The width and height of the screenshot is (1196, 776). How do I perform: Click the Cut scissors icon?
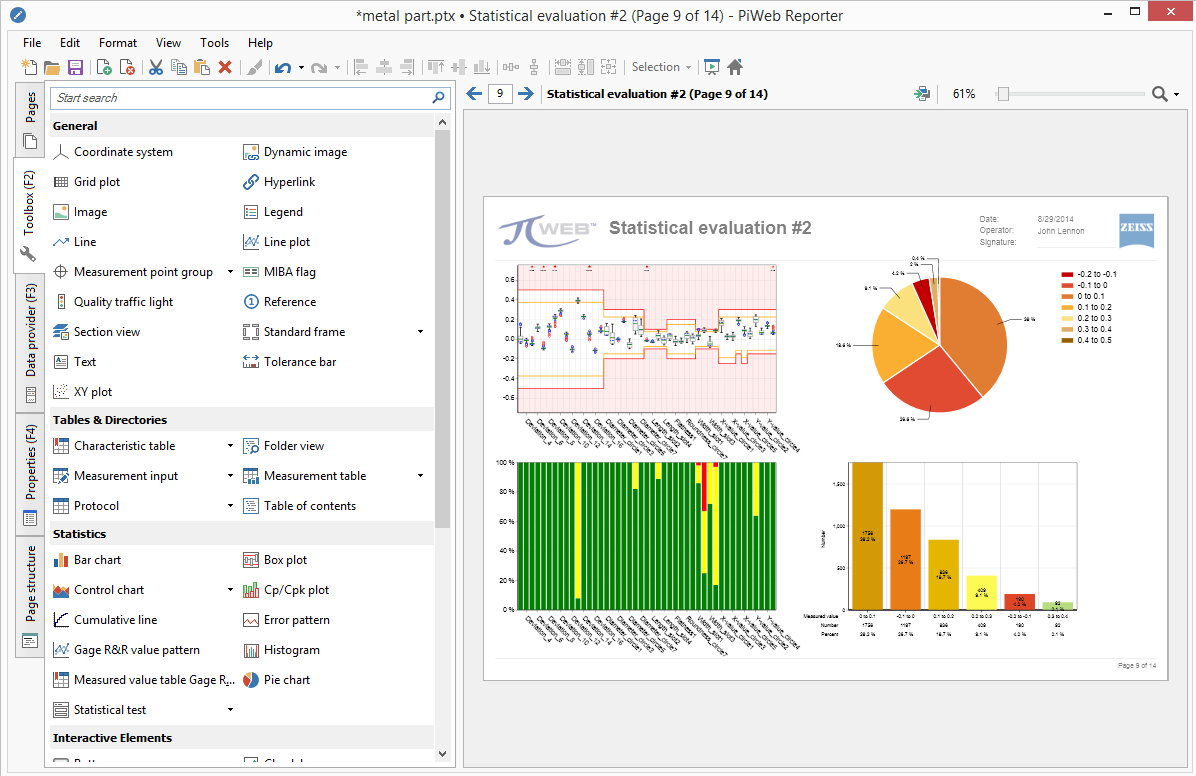pyautogui.click(x=156, y=67)
